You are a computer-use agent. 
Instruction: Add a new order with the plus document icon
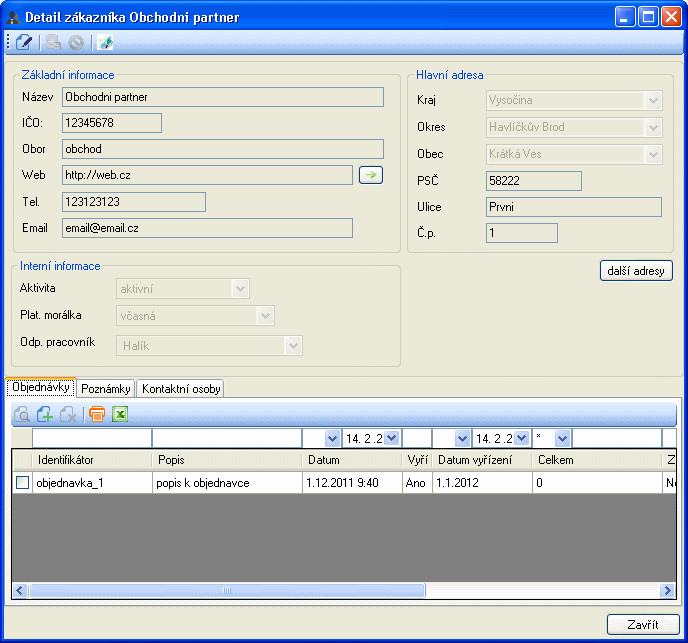pos(45,414)
